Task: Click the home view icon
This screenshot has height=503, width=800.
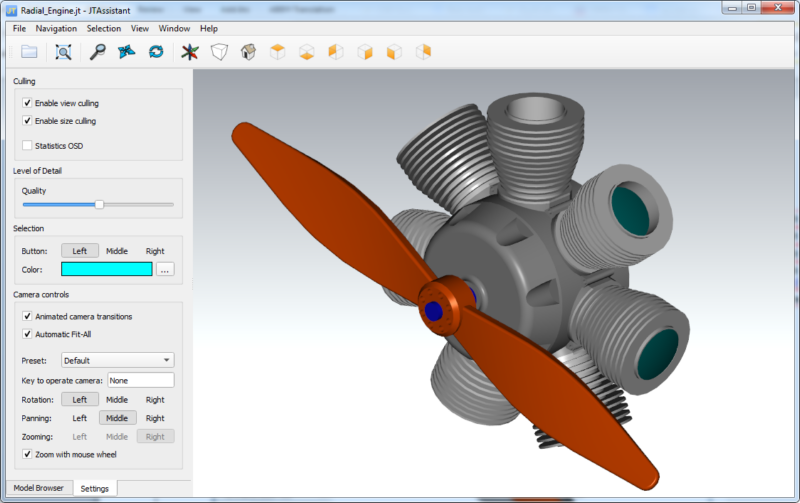Action: point(248,52)
